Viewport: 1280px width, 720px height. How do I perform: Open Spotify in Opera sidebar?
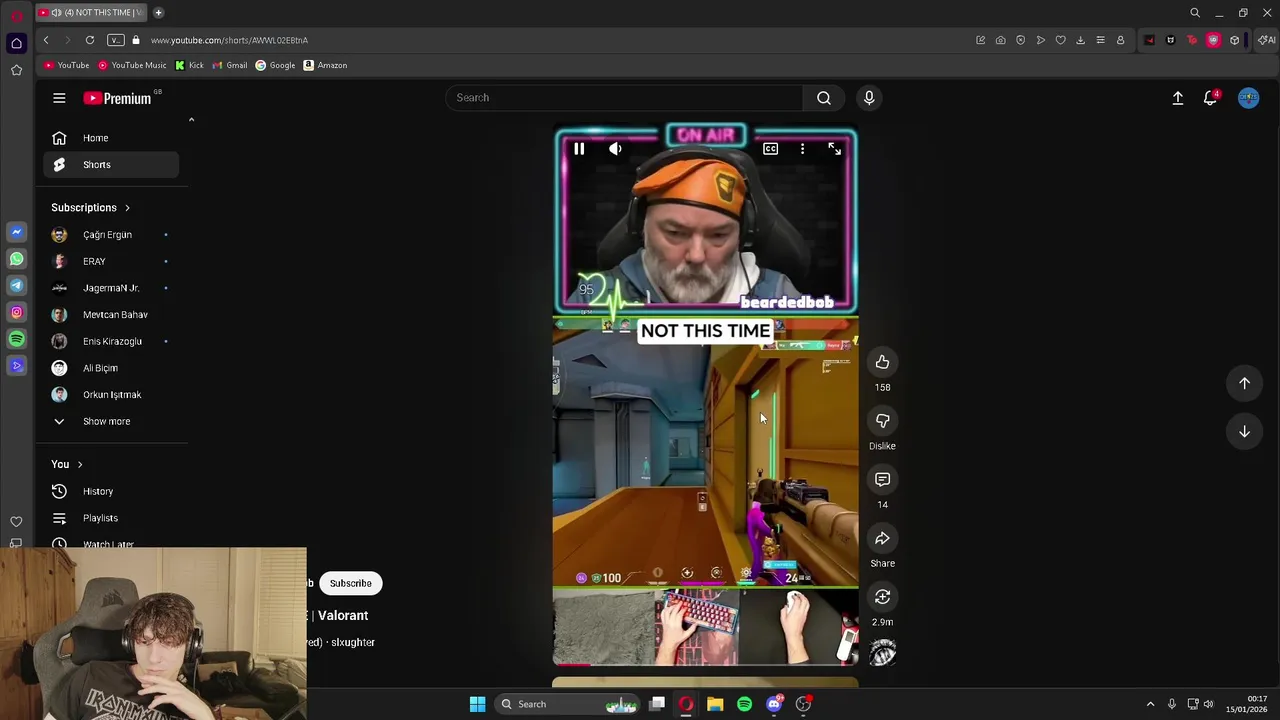click(16, 339)
